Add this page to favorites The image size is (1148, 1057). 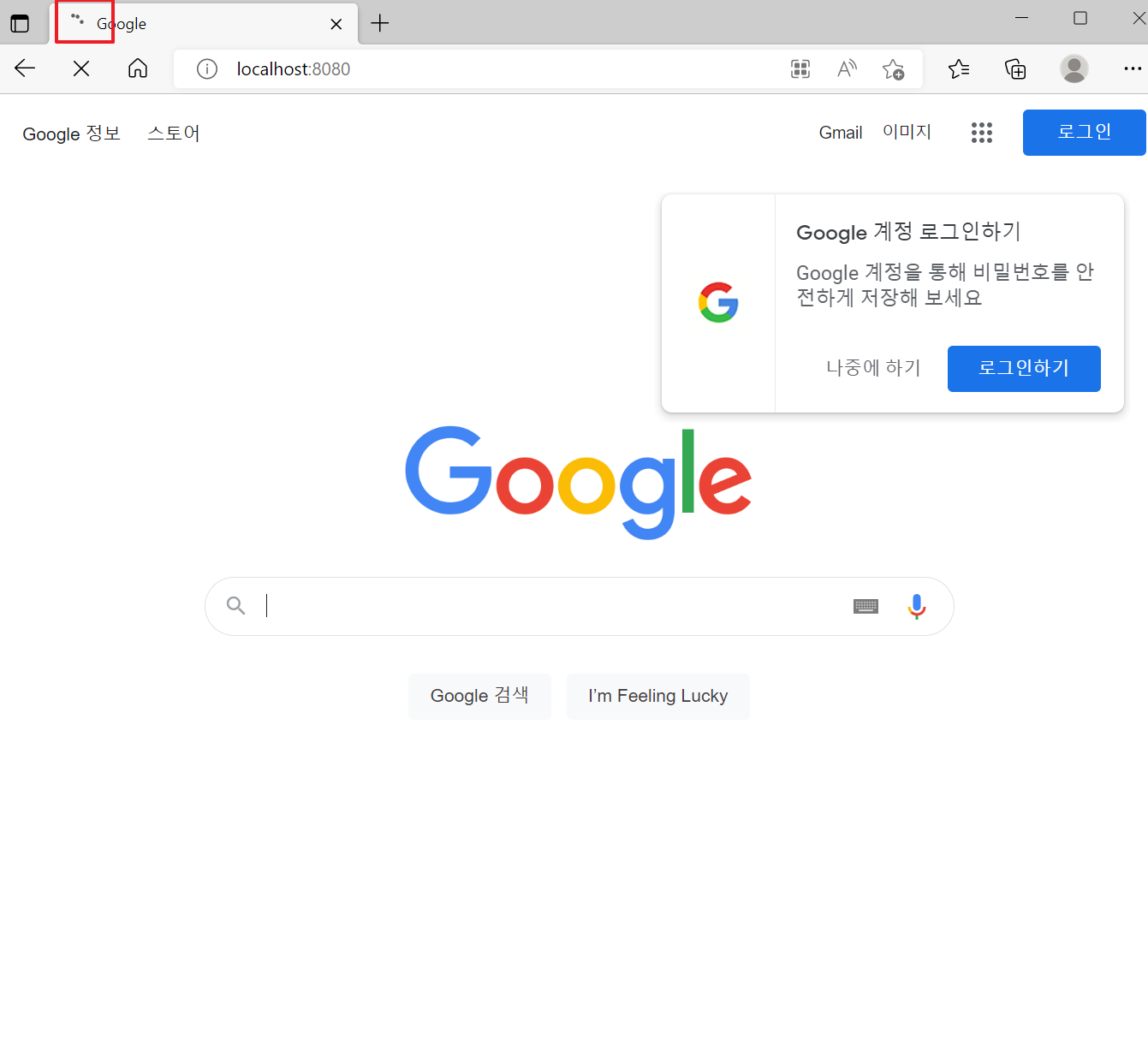click(x=893, y=69)
